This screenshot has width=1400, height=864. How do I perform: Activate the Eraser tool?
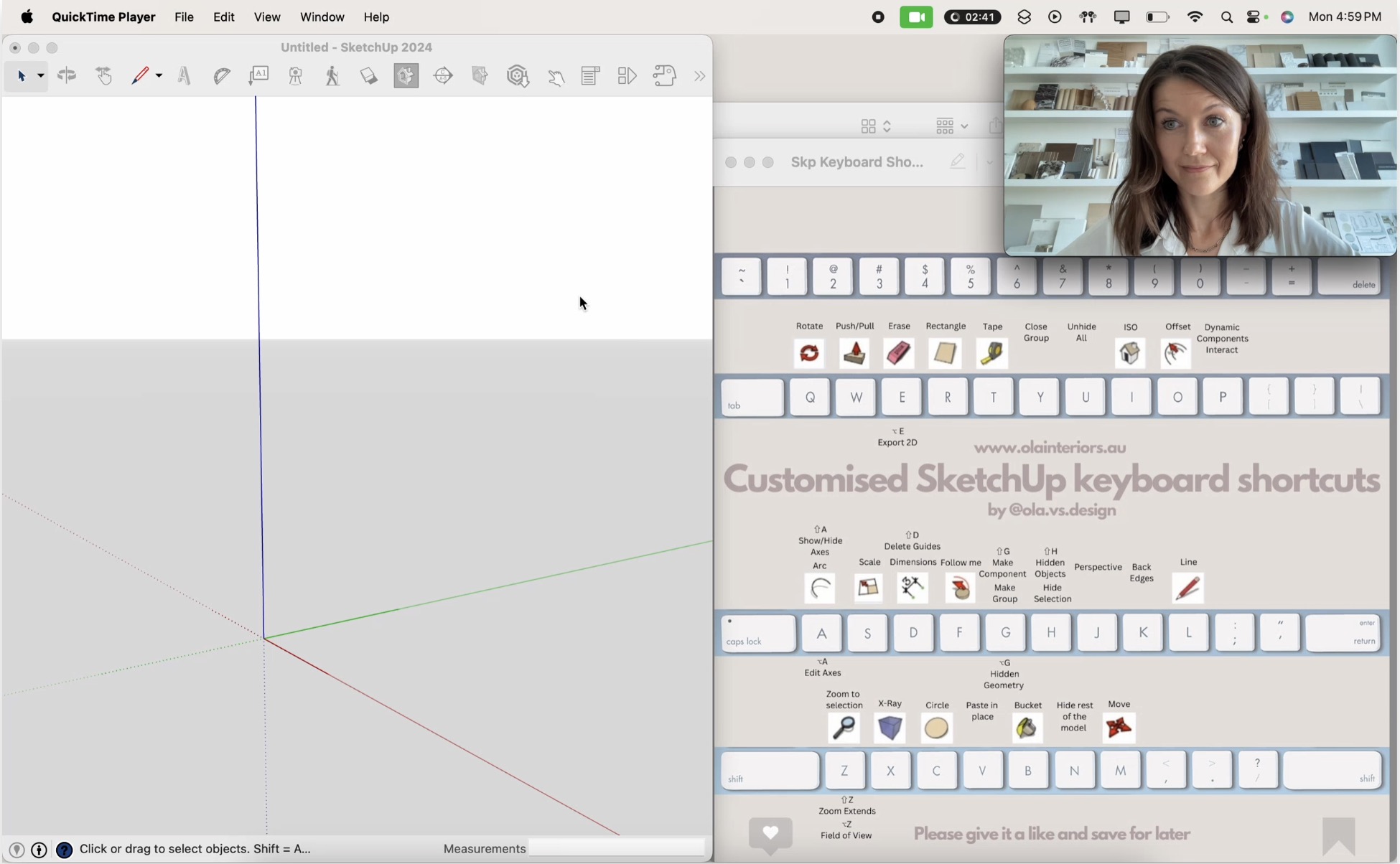click(x=368, y=75)
